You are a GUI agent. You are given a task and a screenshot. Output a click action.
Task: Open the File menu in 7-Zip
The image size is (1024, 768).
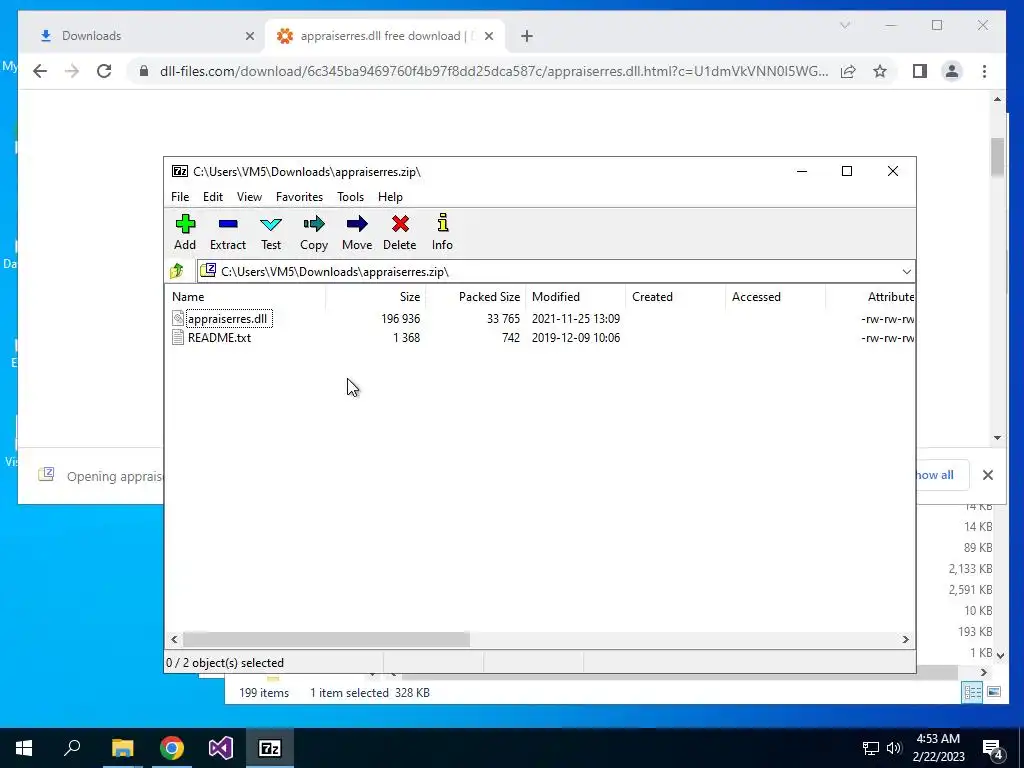click(180, 197)
